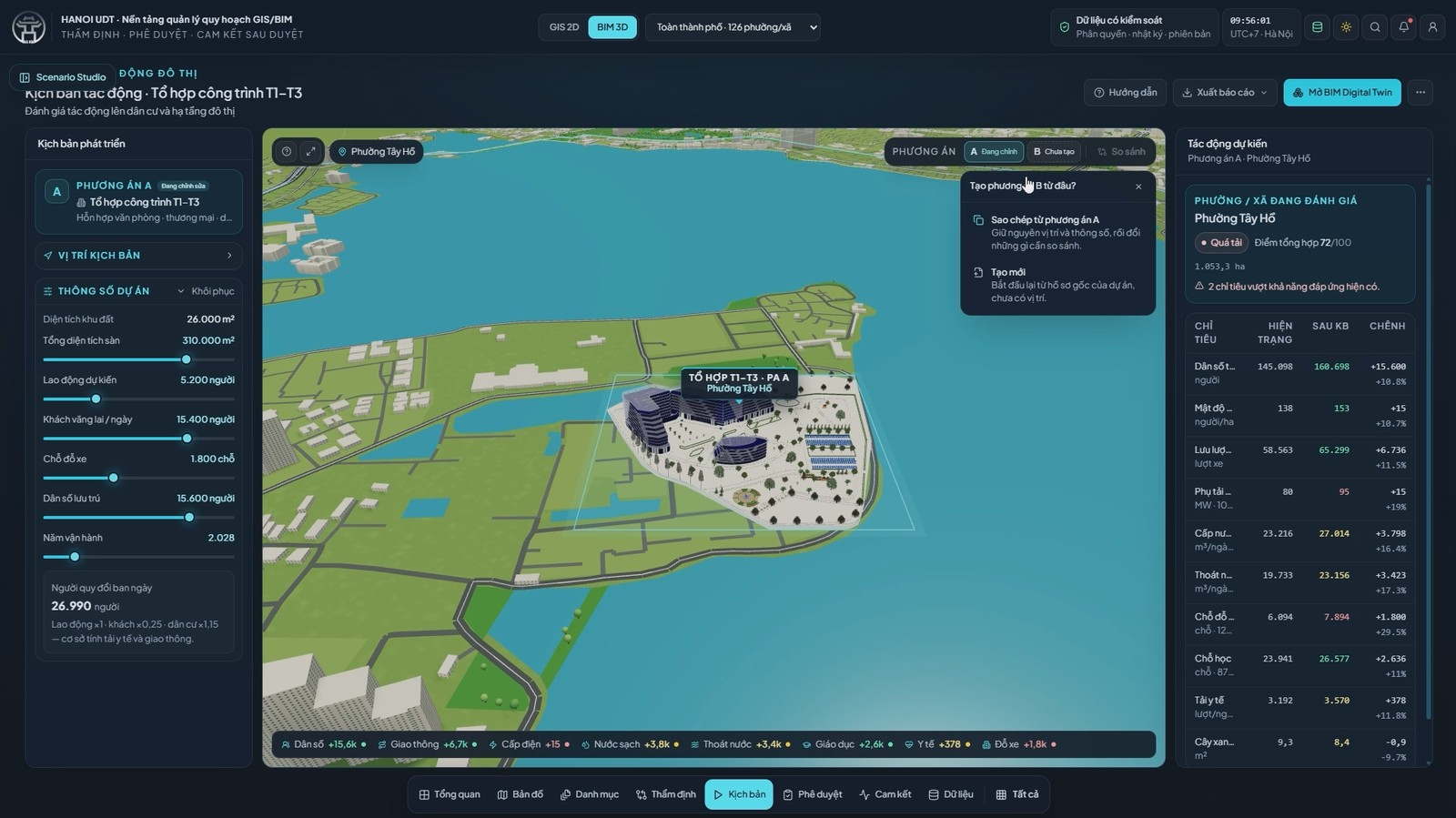Open Bản đồ bottom tab
Viewport: 1456px width, 818px height.
click(x=521, y=794)
